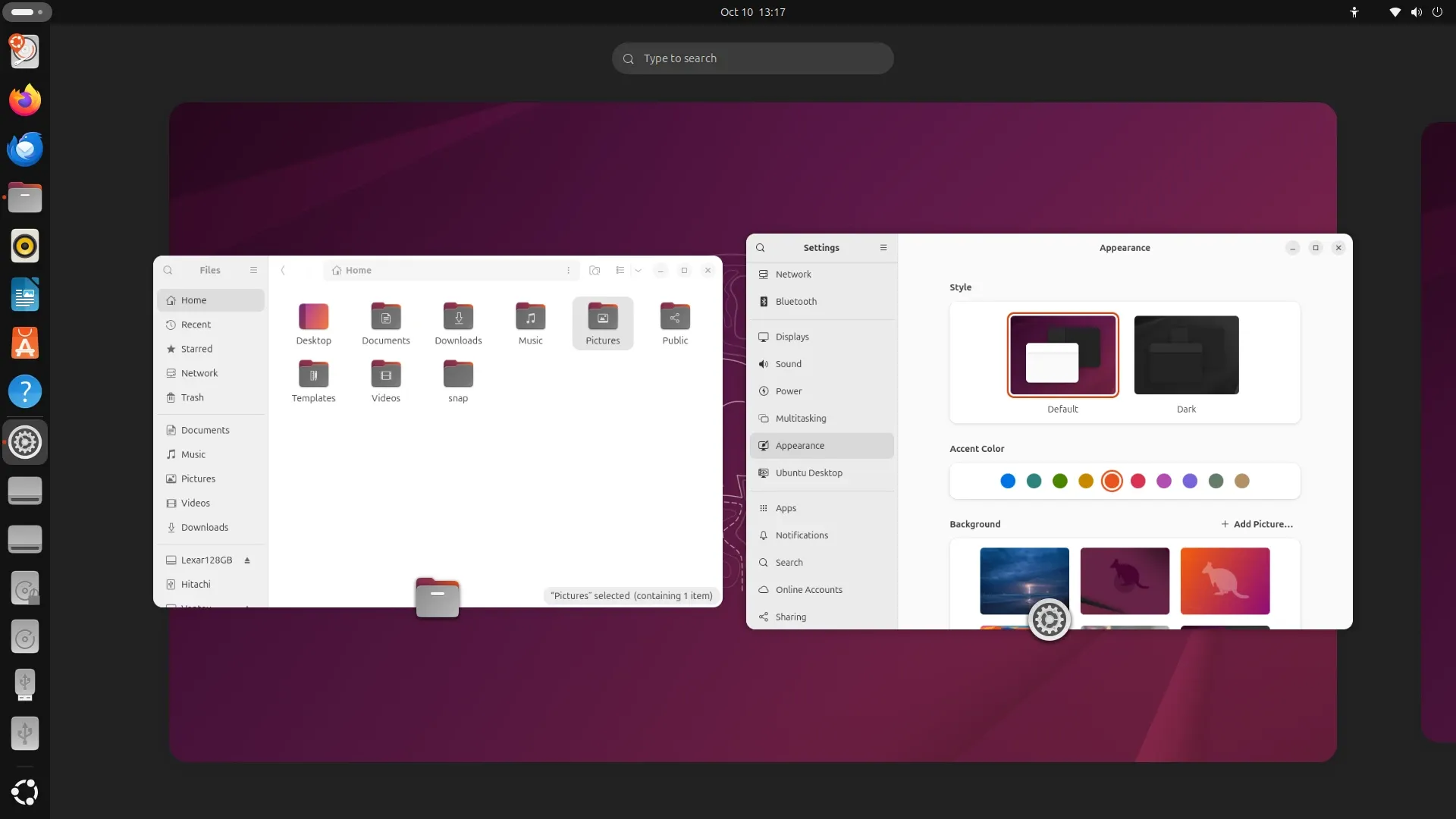Show all applications via Ubuntu logo

25,792
